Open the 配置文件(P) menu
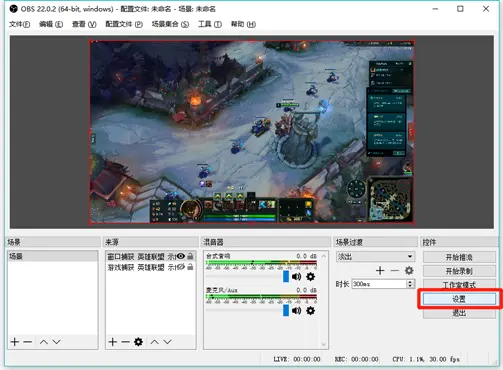Image resolution: width=503 pixels, height=370 pixels. (124, 24)
